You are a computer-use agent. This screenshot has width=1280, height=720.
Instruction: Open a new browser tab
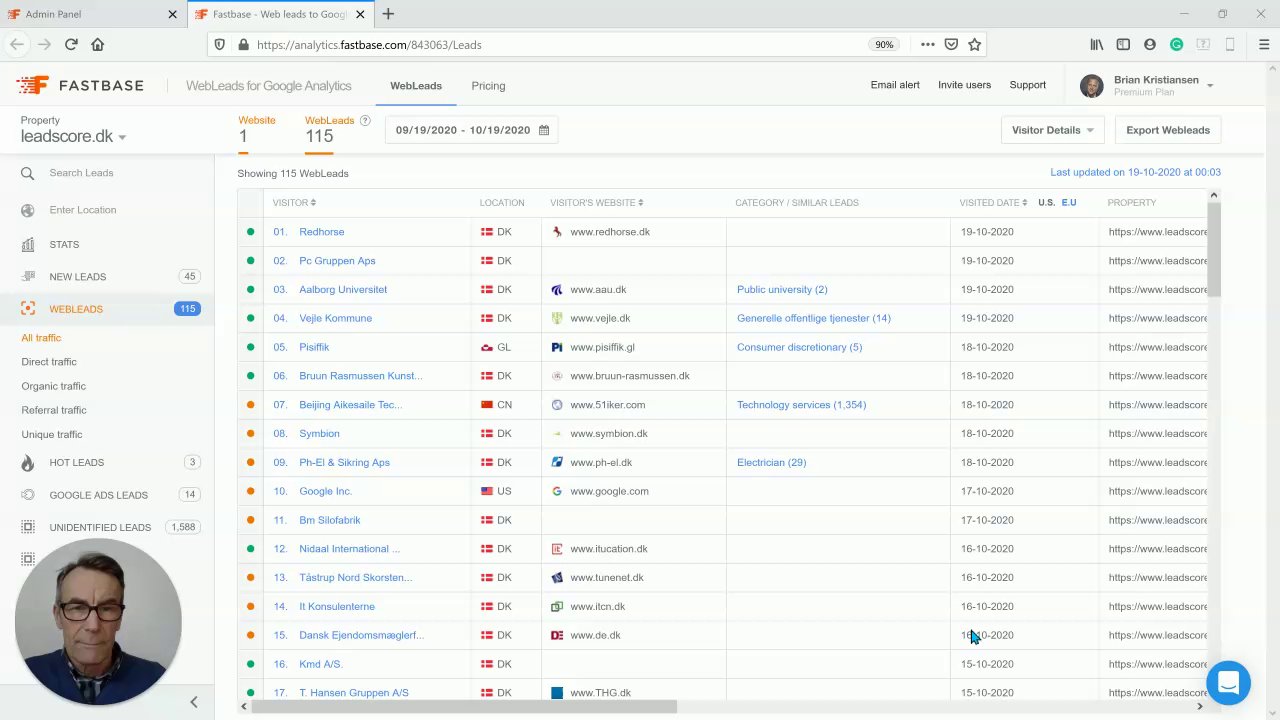pos(388,14)
